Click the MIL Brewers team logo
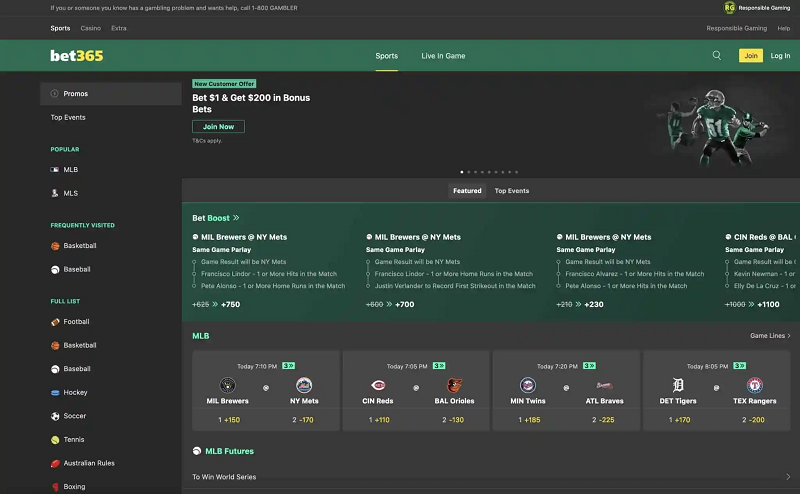The image size is (800, 494). coord(228,385)
